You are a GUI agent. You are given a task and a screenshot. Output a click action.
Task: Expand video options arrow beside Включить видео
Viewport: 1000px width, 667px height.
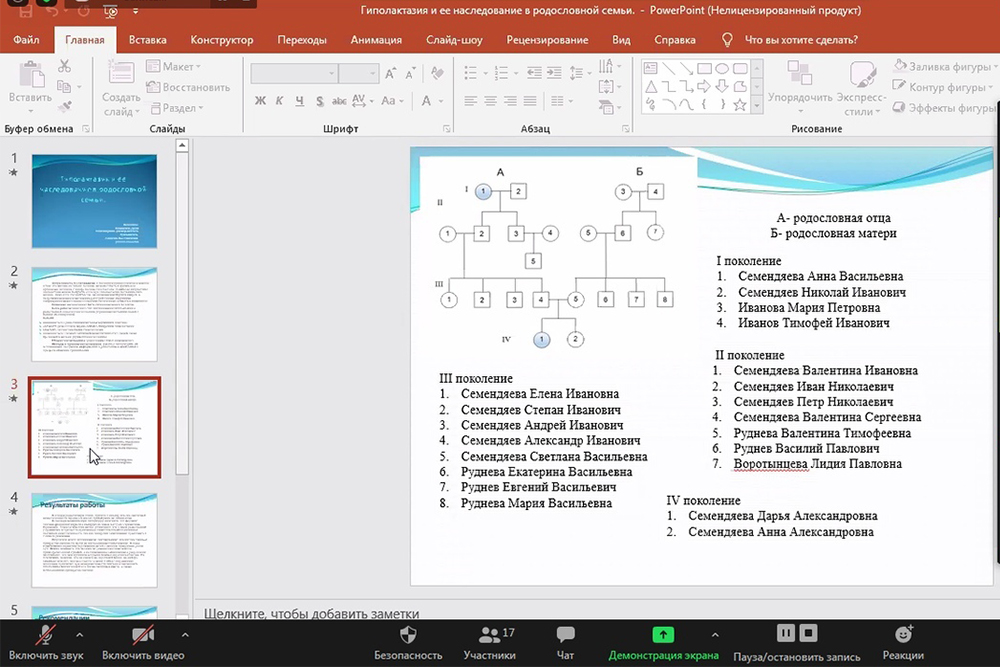pos(183,634)
